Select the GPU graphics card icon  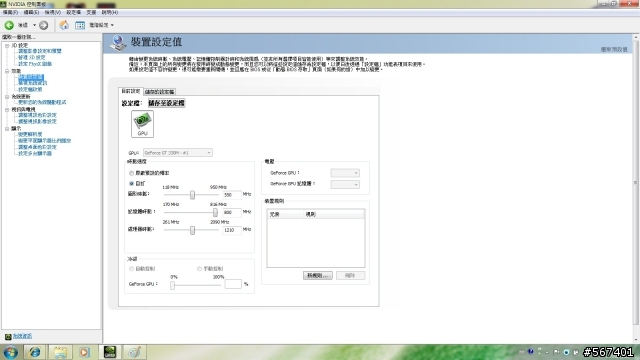tap(142, 124)
